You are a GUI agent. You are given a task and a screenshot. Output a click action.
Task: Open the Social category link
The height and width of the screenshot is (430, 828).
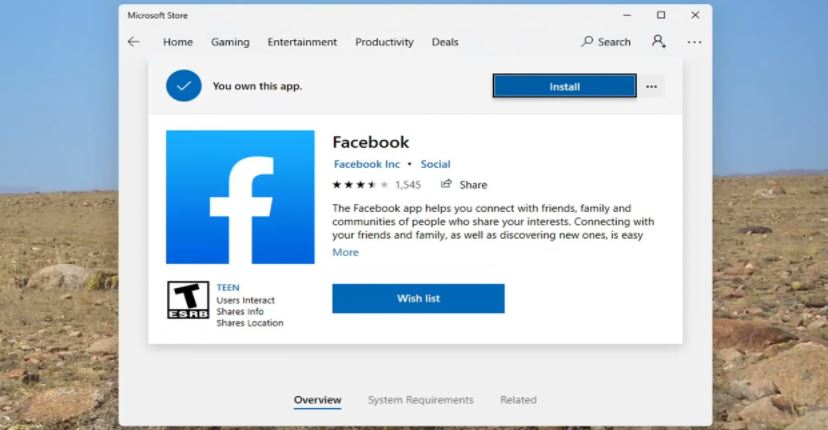click(435, 164)
